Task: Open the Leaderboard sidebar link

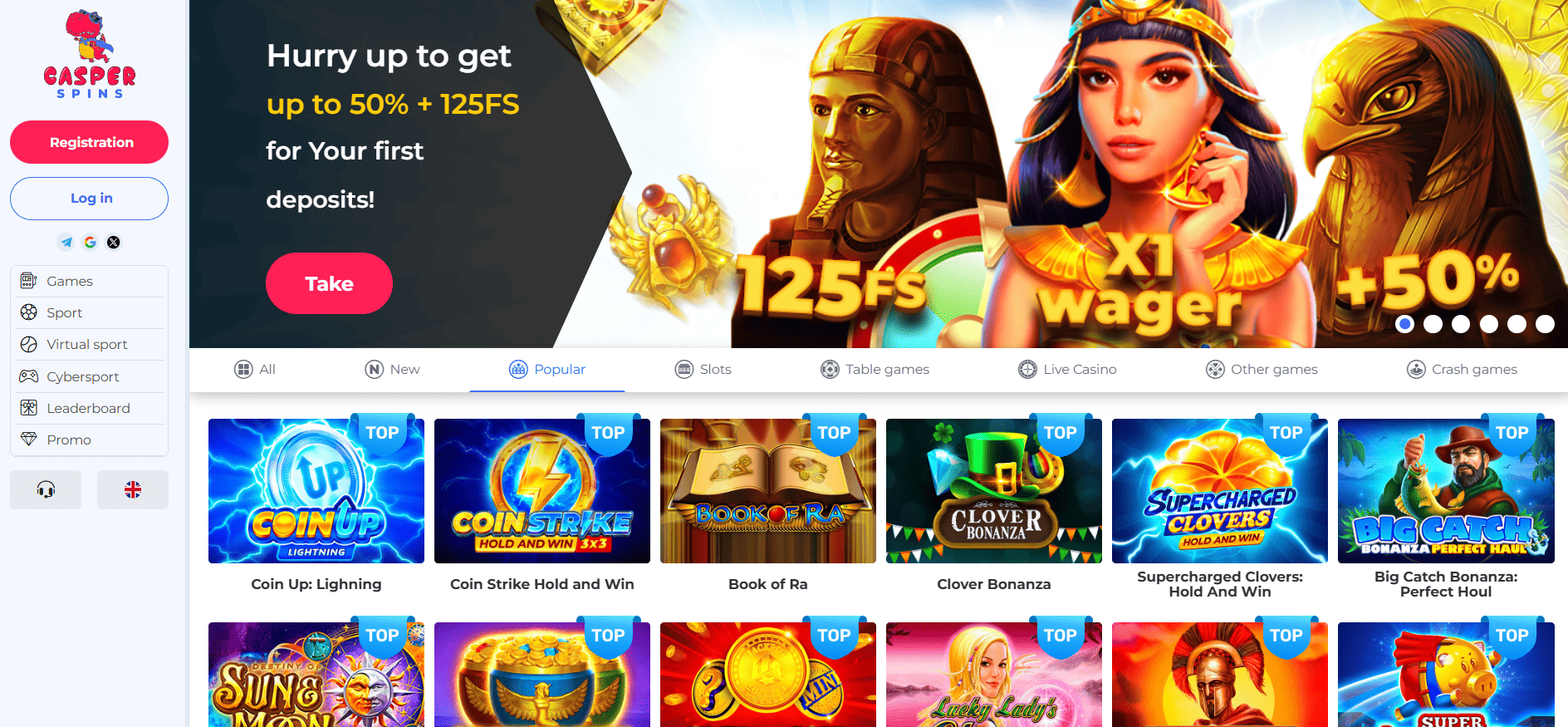Action: 89,408
